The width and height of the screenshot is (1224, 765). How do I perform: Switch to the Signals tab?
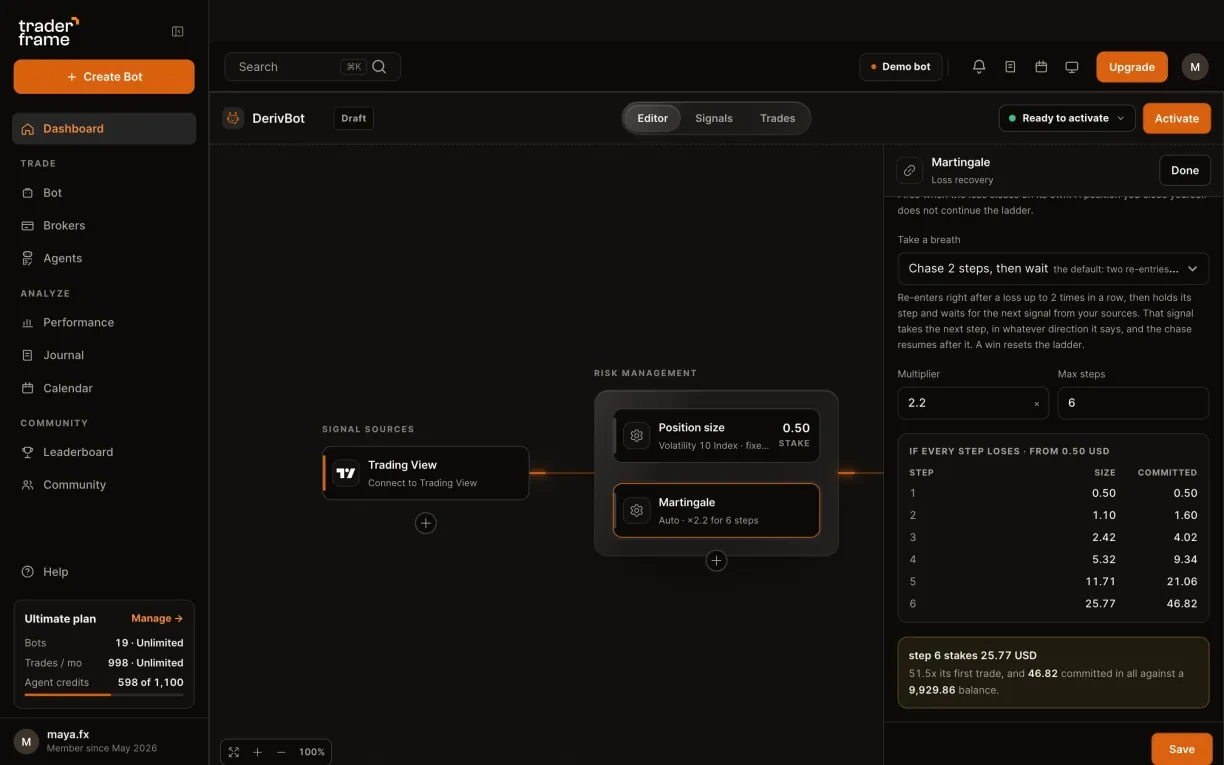pos(714,118)
